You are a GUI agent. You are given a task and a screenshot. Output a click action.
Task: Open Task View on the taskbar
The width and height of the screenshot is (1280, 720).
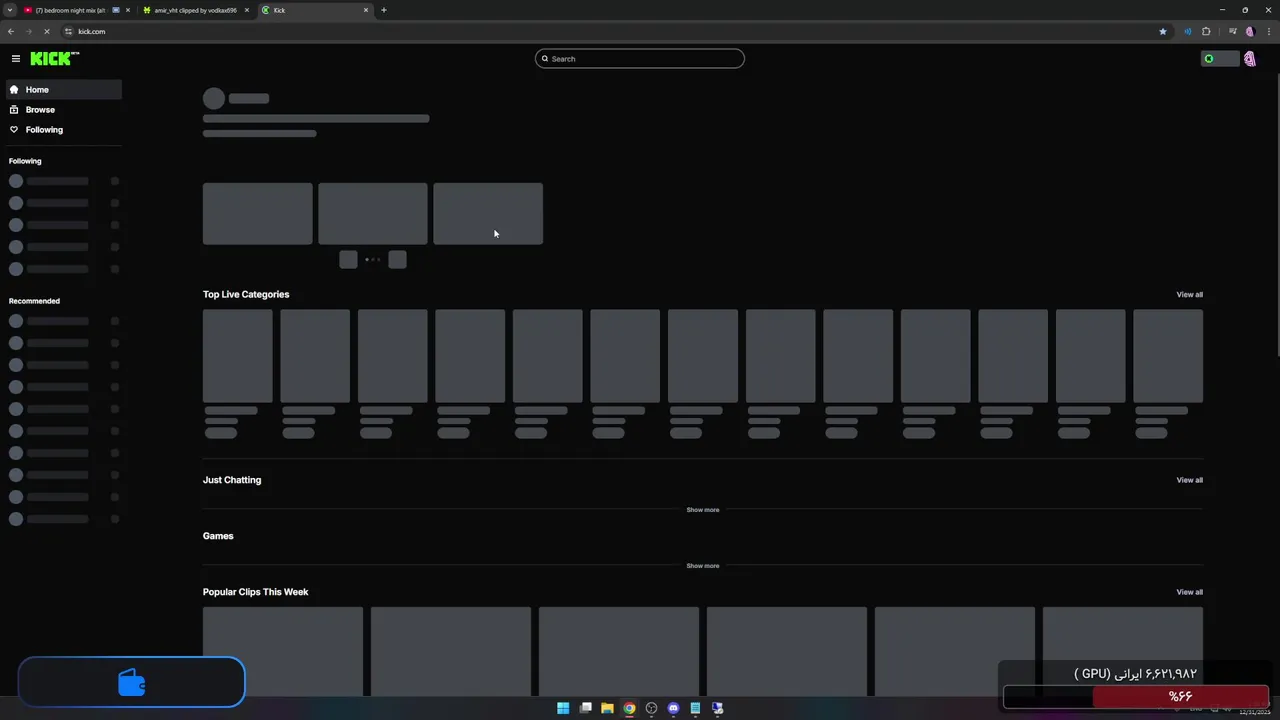[585, 708]
